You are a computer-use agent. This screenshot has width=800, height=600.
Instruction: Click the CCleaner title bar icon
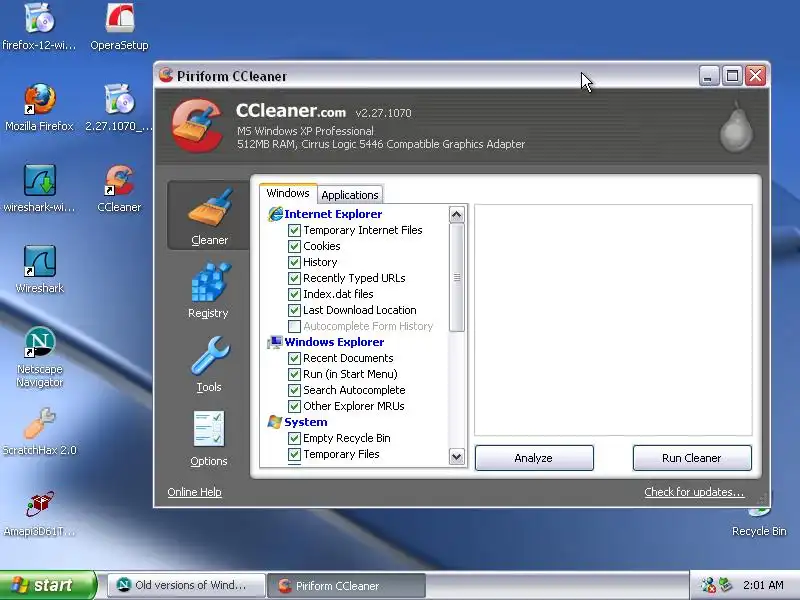166,76
